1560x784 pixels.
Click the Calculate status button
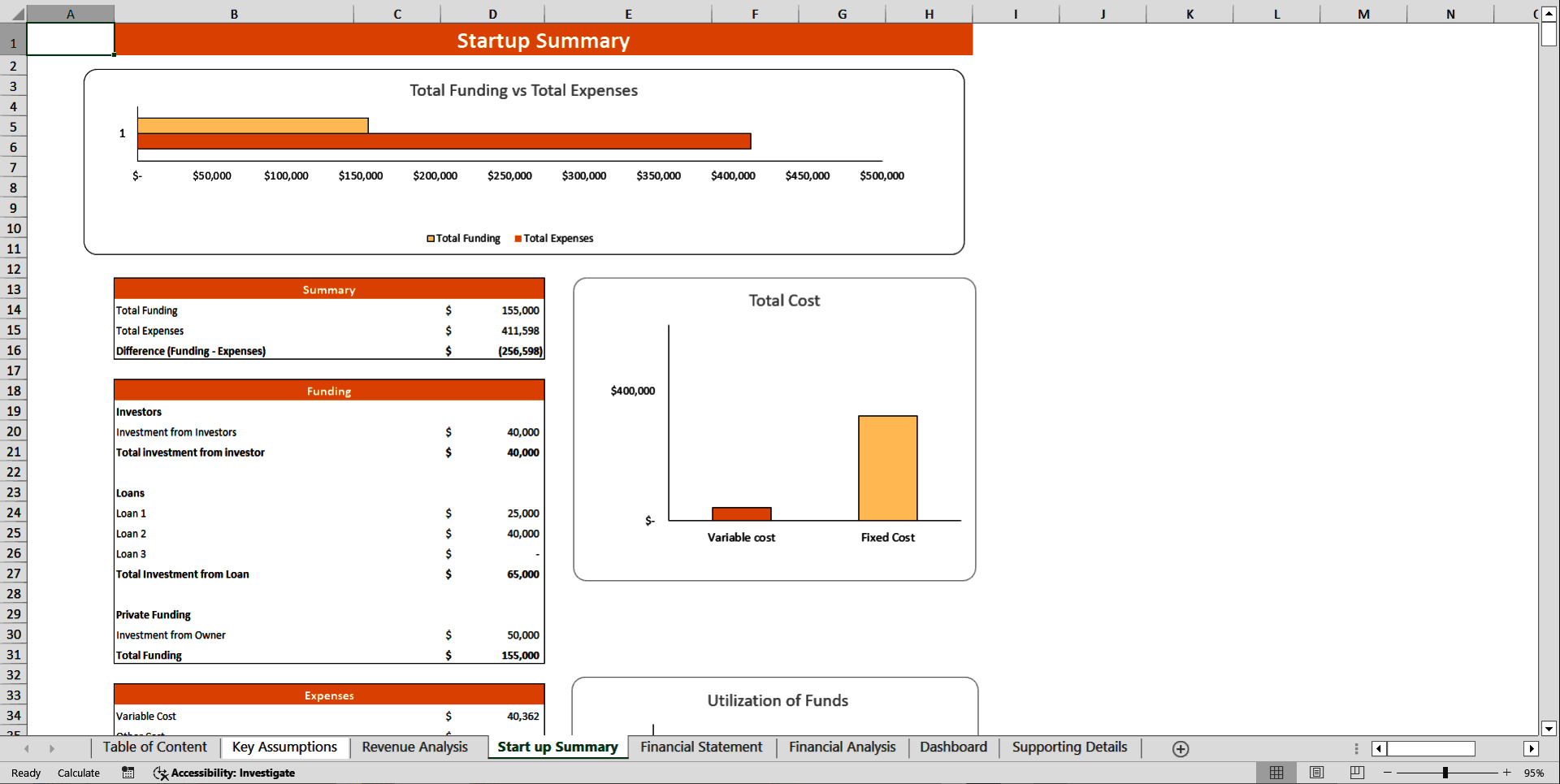tap(78, 773)
